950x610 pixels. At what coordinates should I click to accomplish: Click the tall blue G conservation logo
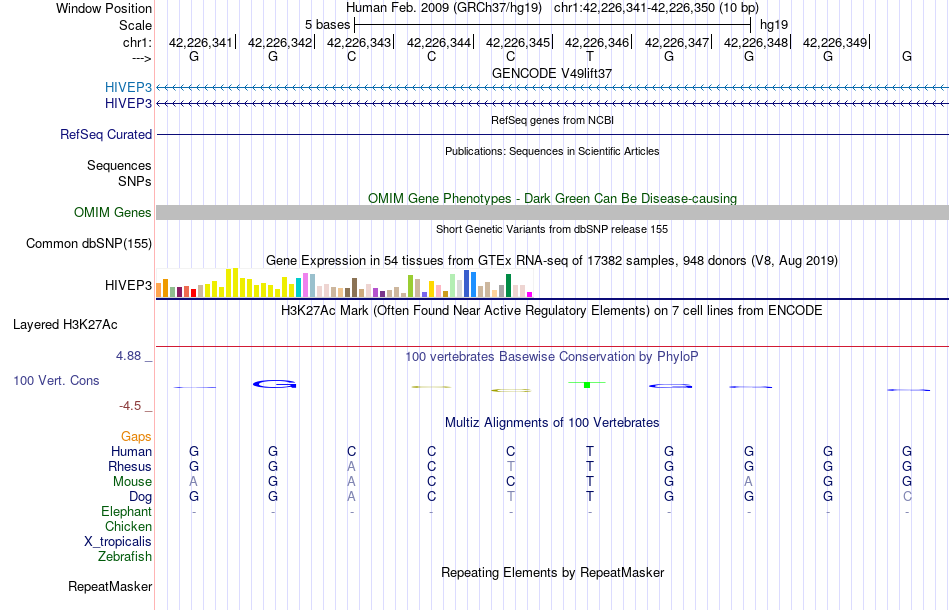(274, 384)
